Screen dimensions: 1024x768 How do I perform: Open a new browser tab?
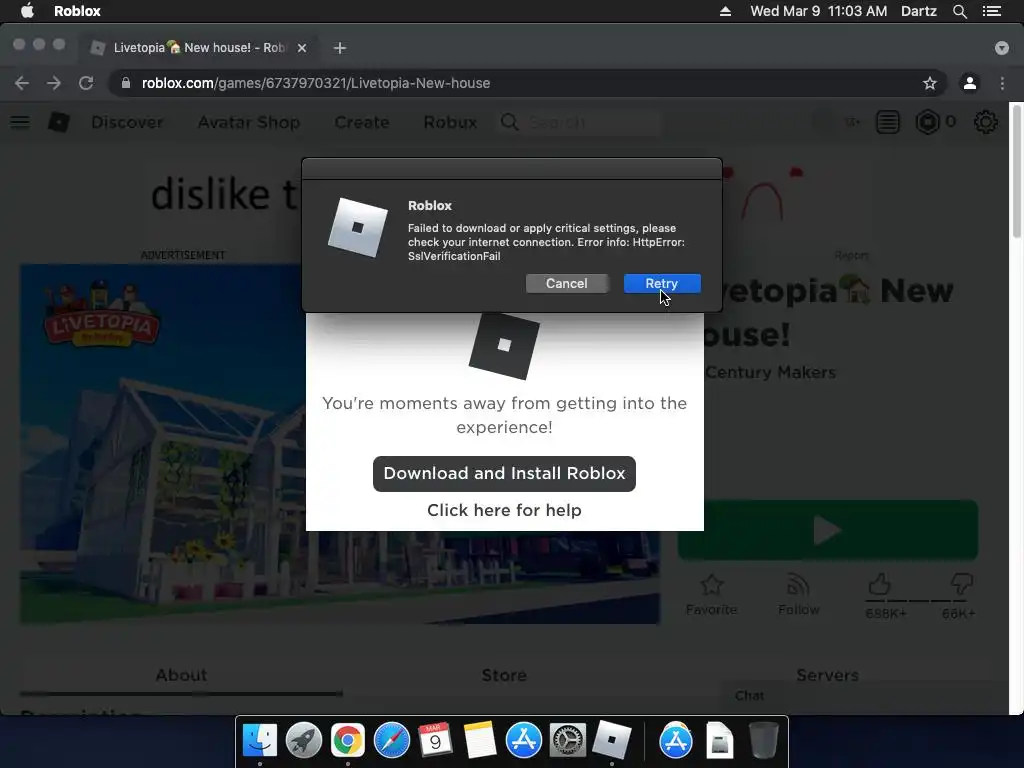click(x=340, y=48)
